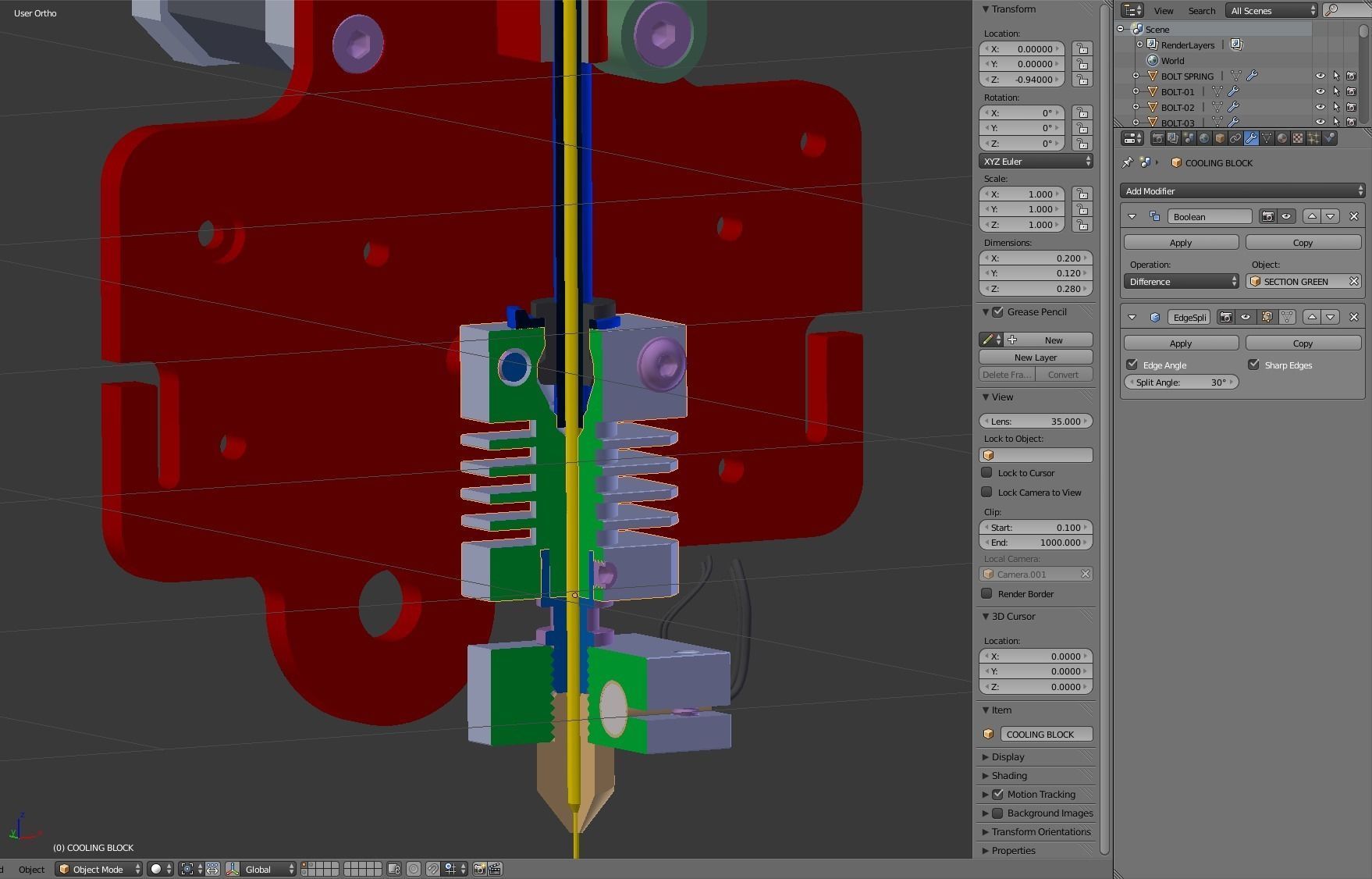Open the Constraints properties chain tab icon

(x=1235, y=138)
